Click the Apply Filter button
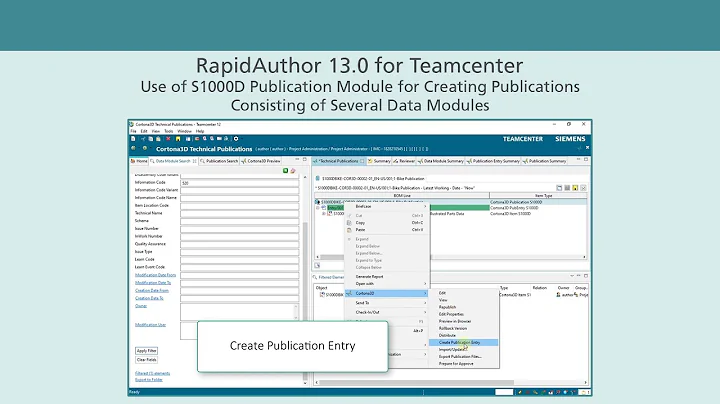 click(146, 351)
